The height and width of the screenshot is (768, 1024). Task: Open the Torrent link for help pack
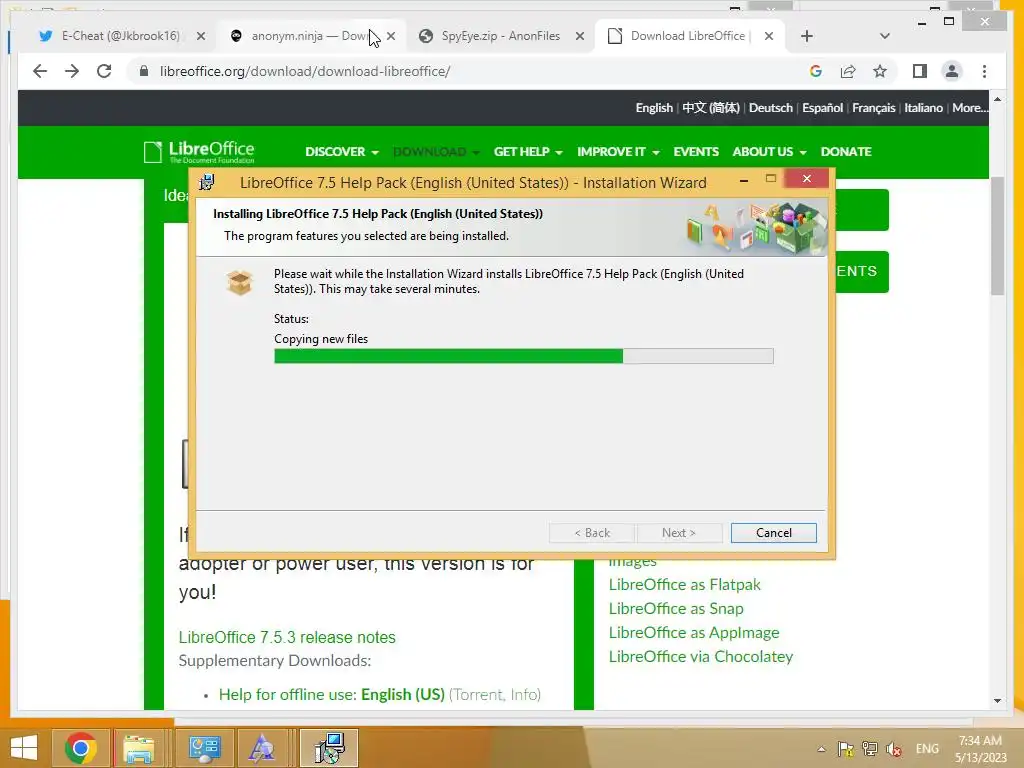click(478, 694)
